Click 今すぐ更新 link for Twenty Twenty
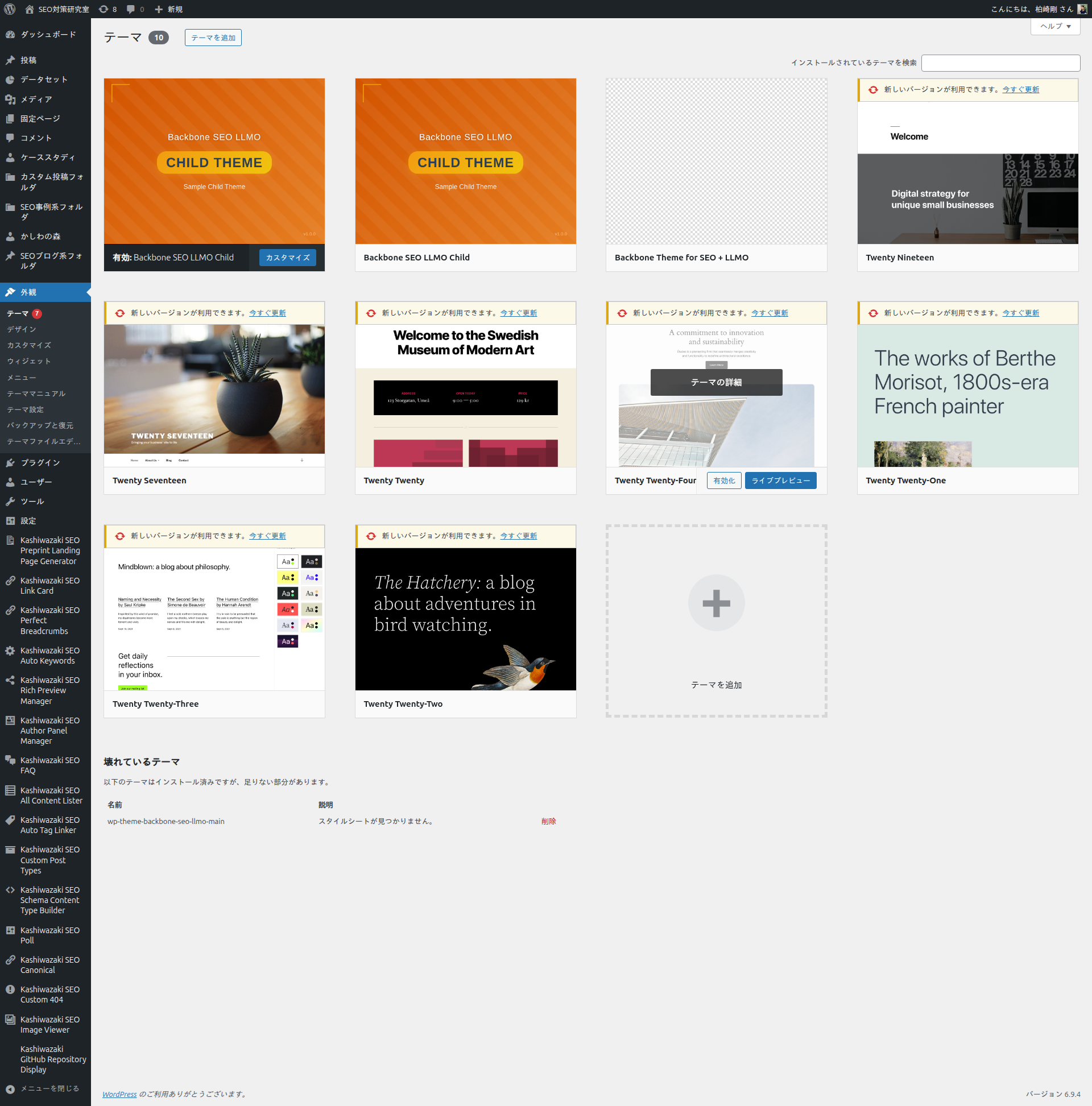The width and height of the screenshot is (1092, 1106). pos(519,313)
